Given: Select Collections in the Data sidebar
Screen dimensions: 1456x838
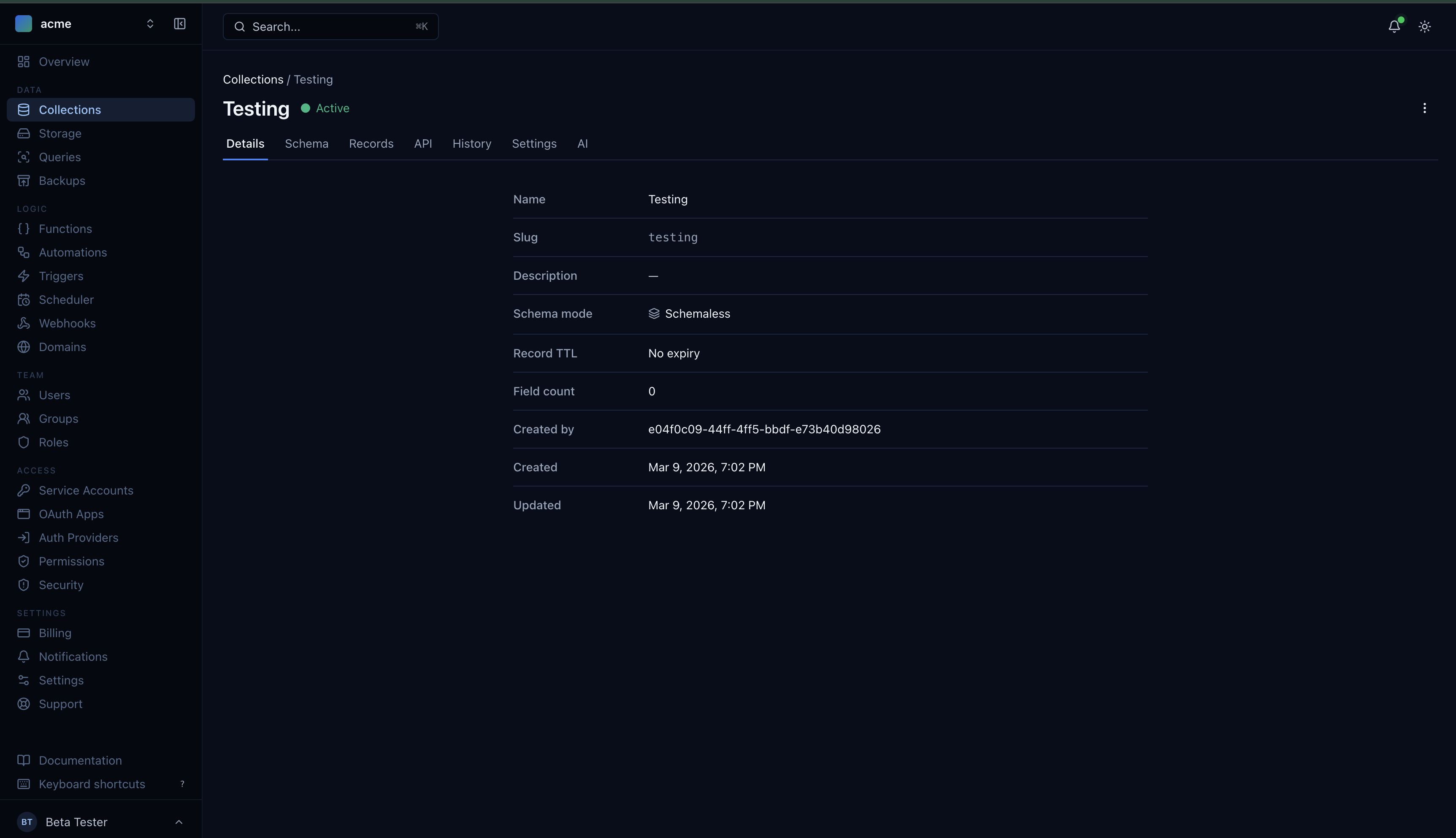Looking at the screenshot, I should click(70, 109).
